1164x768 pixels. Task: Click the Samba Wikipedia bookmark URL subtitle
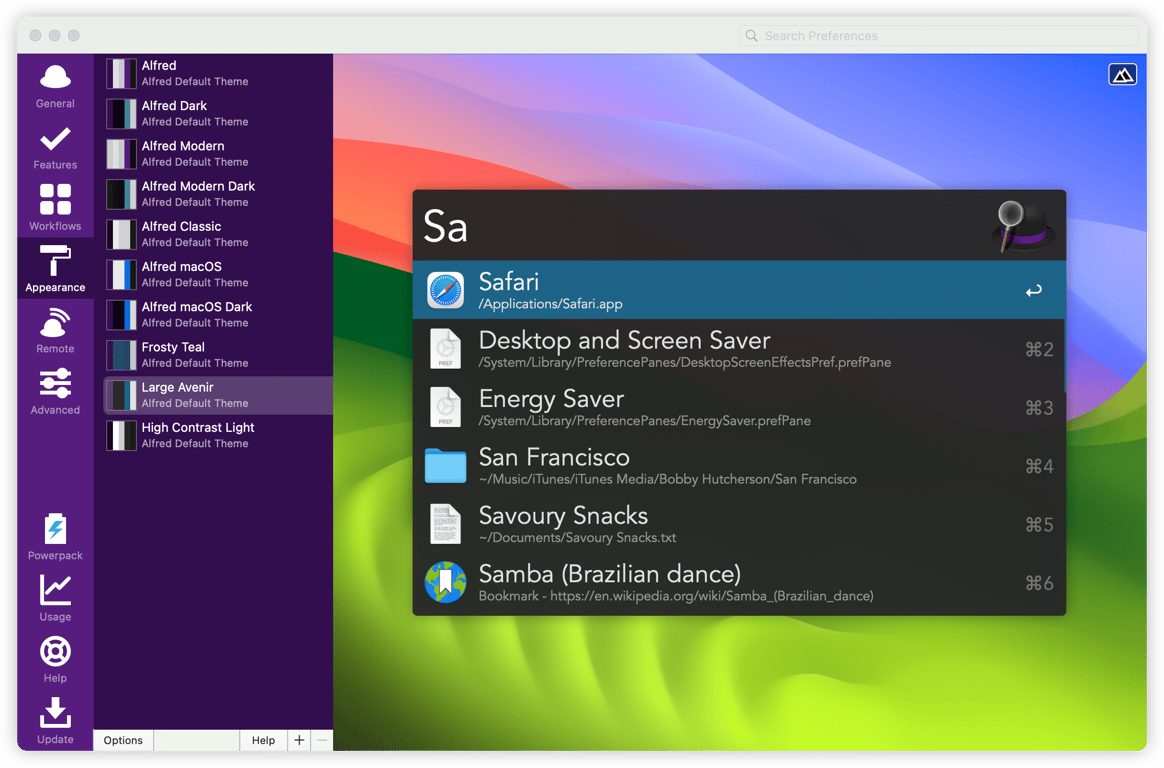(x=676, y=596)
